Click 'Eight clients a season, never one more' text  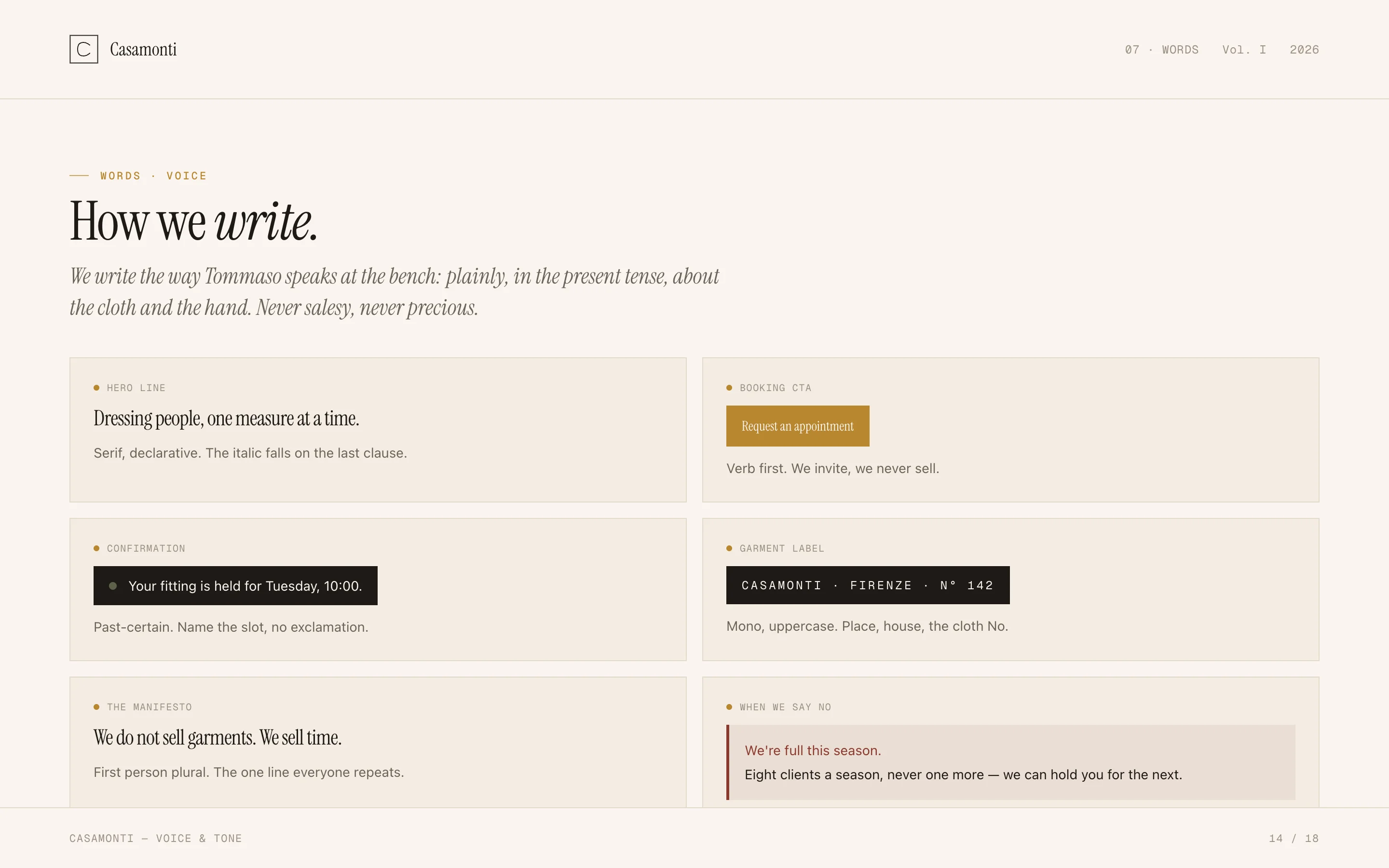[864, 775]
